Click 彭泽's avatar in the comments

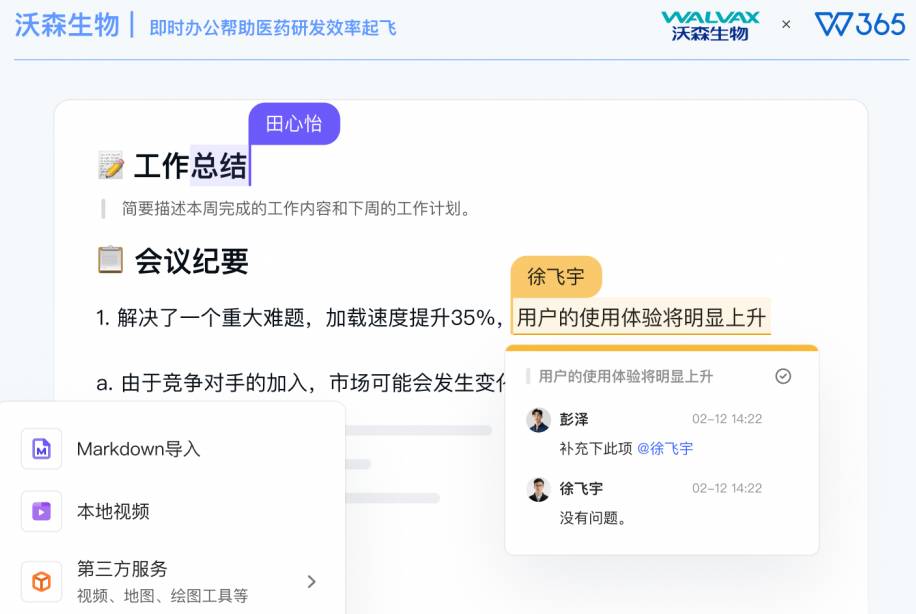click(538, 419)
